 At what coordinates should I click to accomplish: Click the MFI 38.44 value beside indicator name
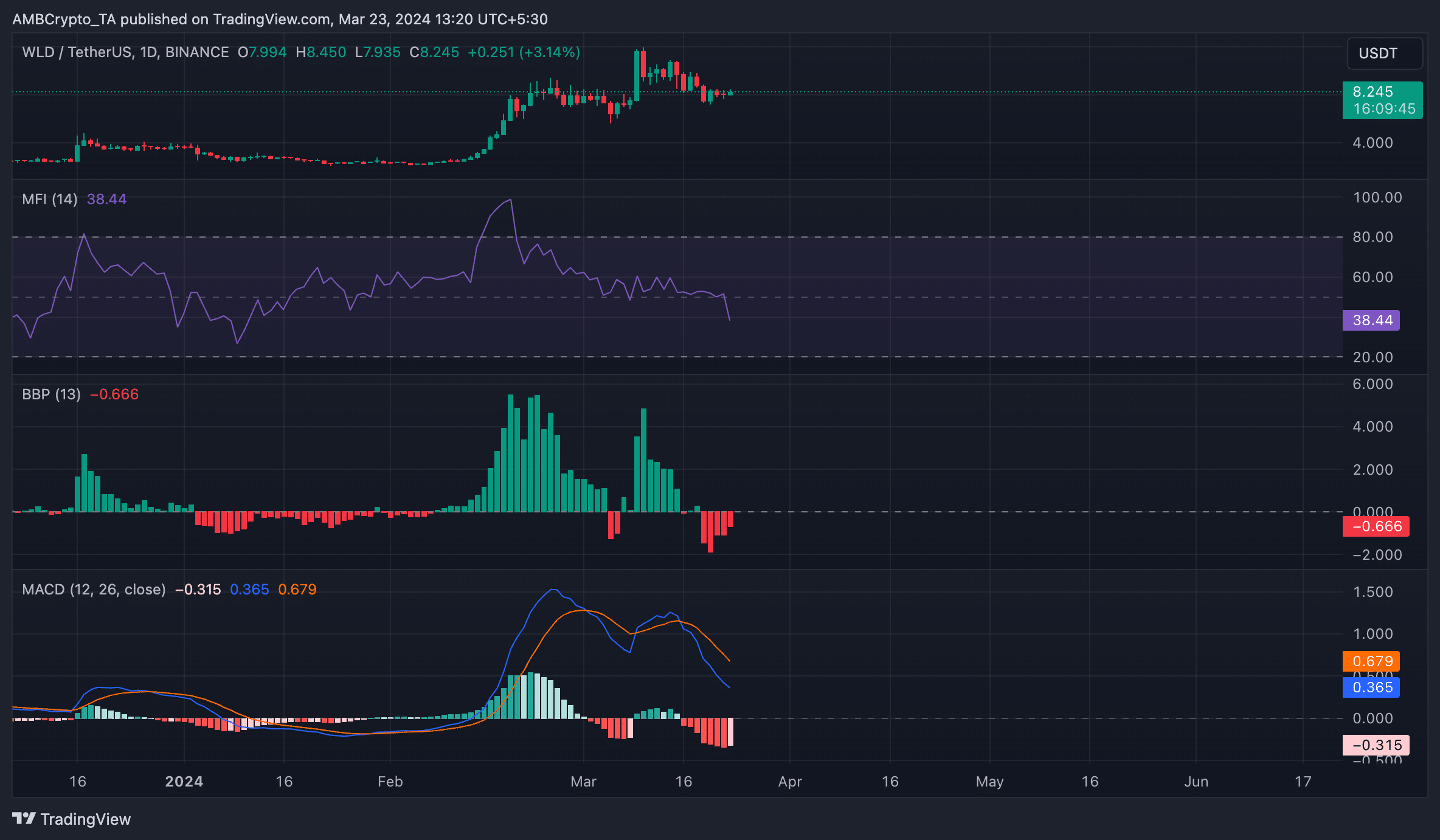click(x=107, y=199)
